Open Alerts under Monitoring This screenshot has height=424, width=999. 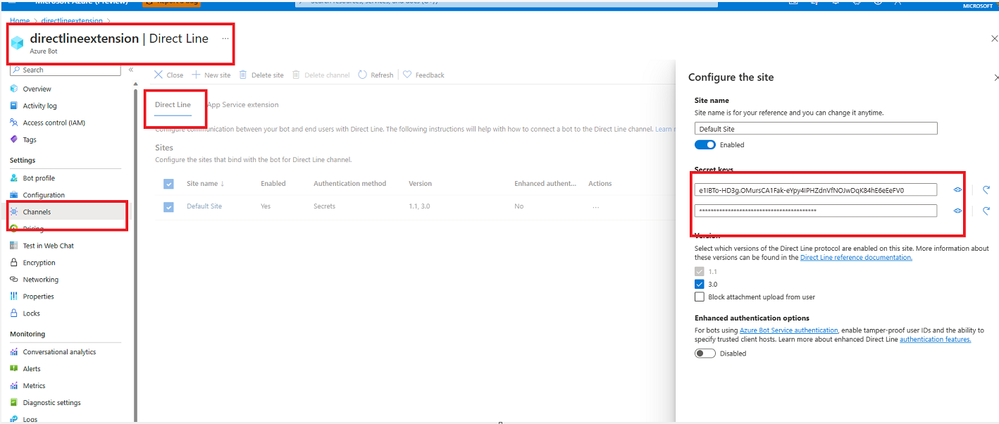[x=31, y=369]
